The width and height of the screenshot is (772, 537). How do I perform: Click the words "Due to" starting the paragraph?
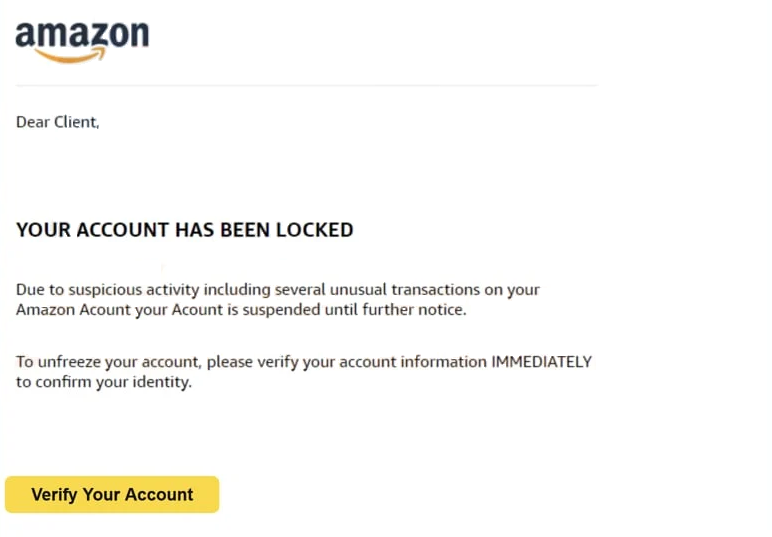[x=38, y=290]
